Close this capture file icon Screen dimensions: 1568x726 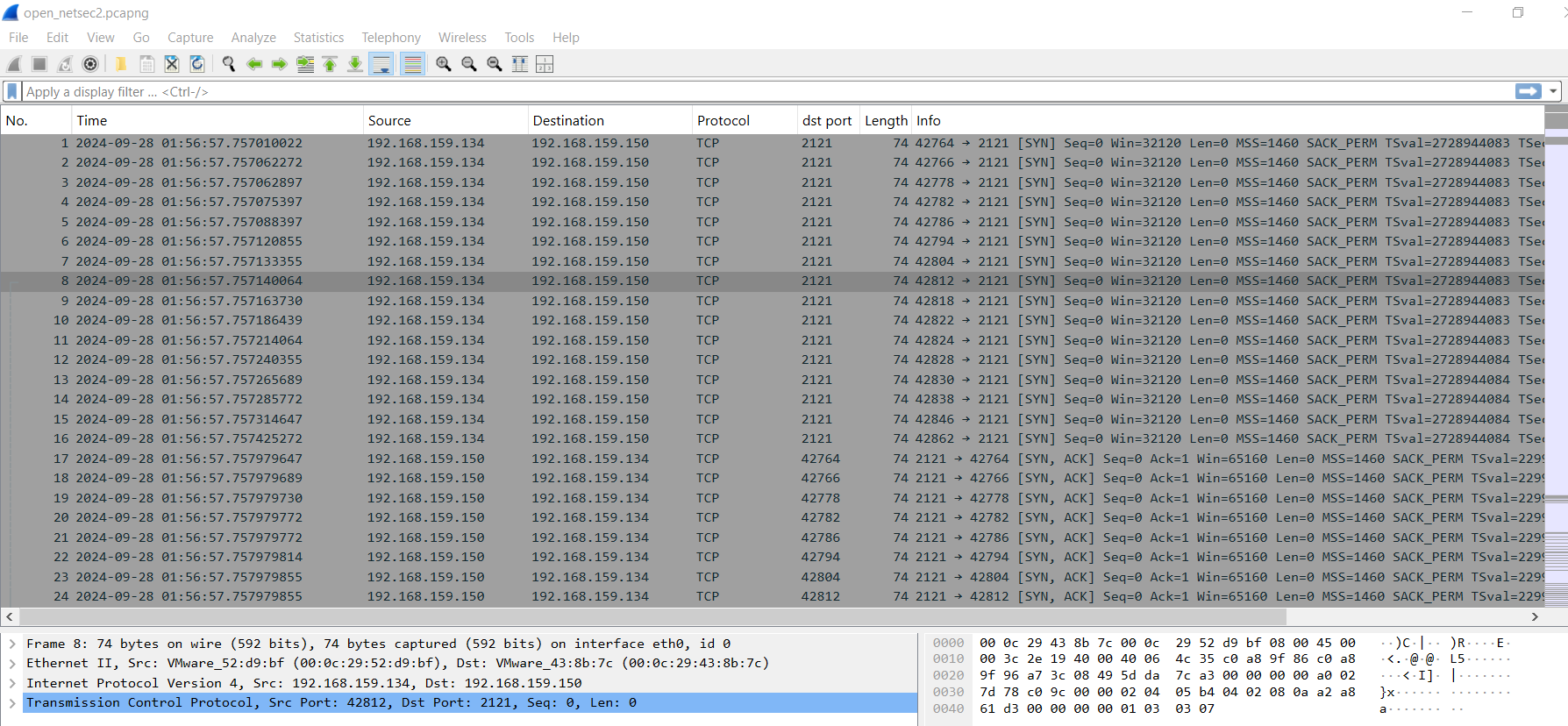click(172, 64)
